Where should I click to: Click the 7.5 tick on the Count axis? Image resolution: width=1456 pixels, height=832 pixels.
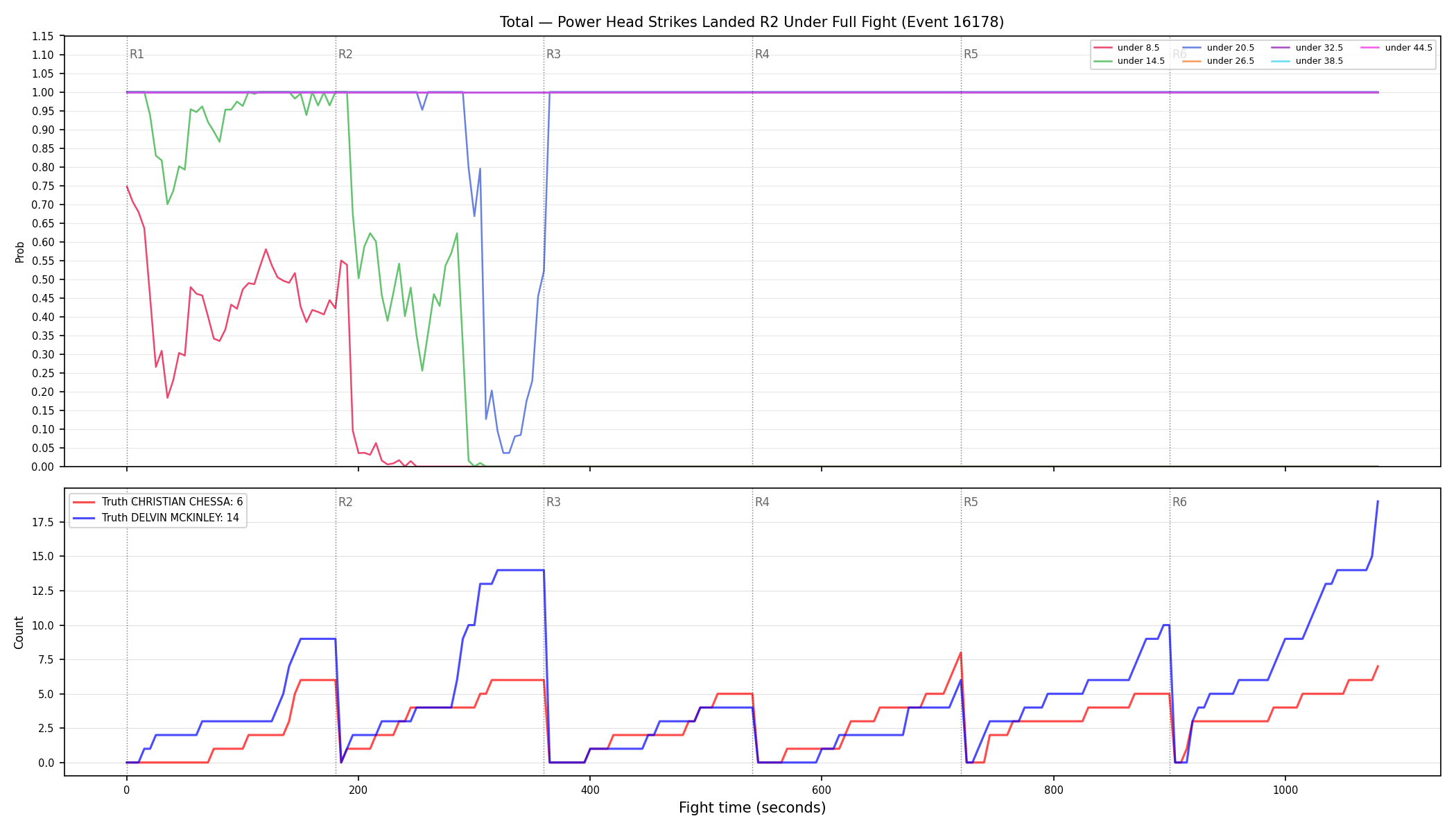point(46,659)
